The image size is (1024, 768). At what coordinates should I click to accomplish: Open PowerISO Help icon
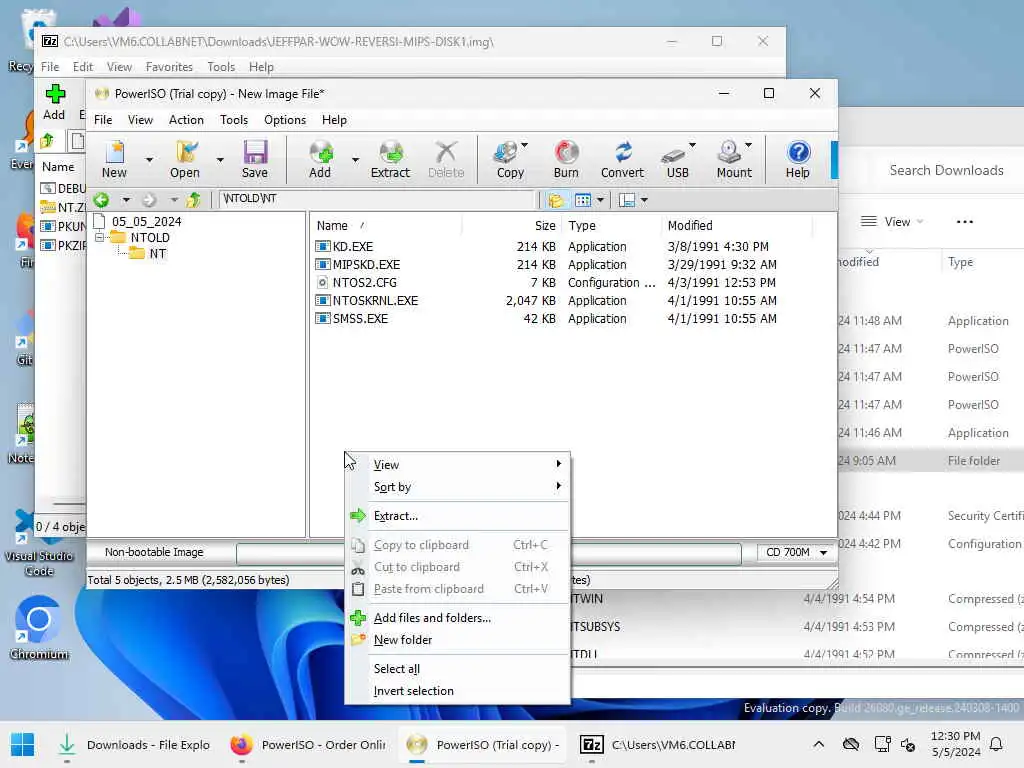click(798, 152)
